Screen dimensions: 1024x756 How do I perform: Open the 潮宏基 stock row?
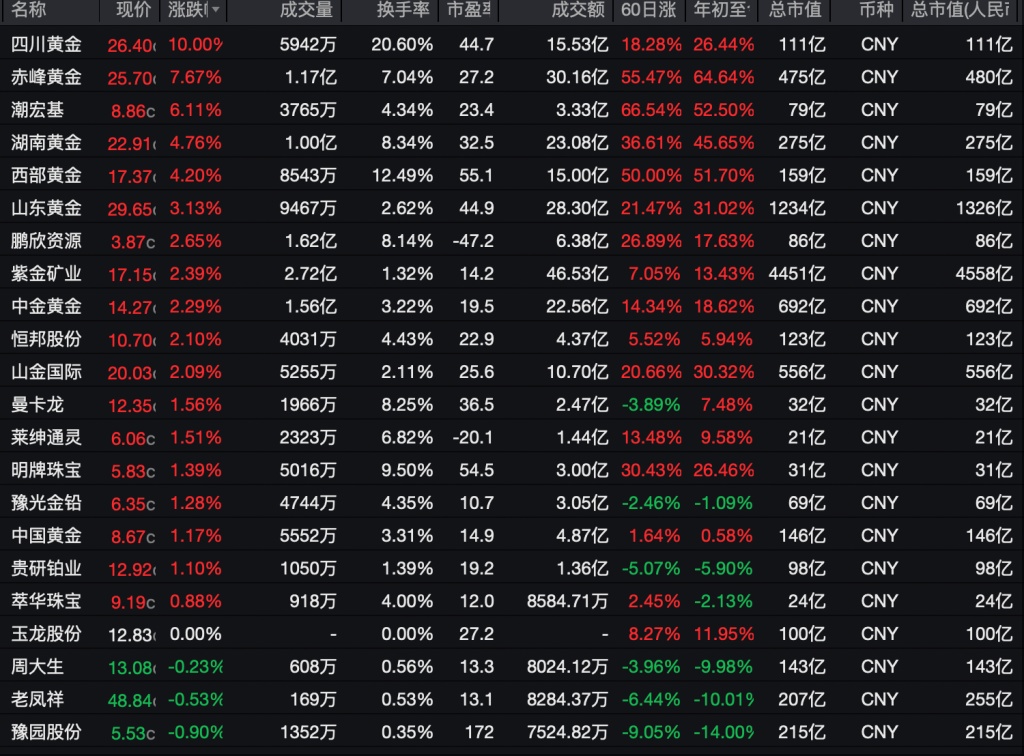(x=512, y=110)
